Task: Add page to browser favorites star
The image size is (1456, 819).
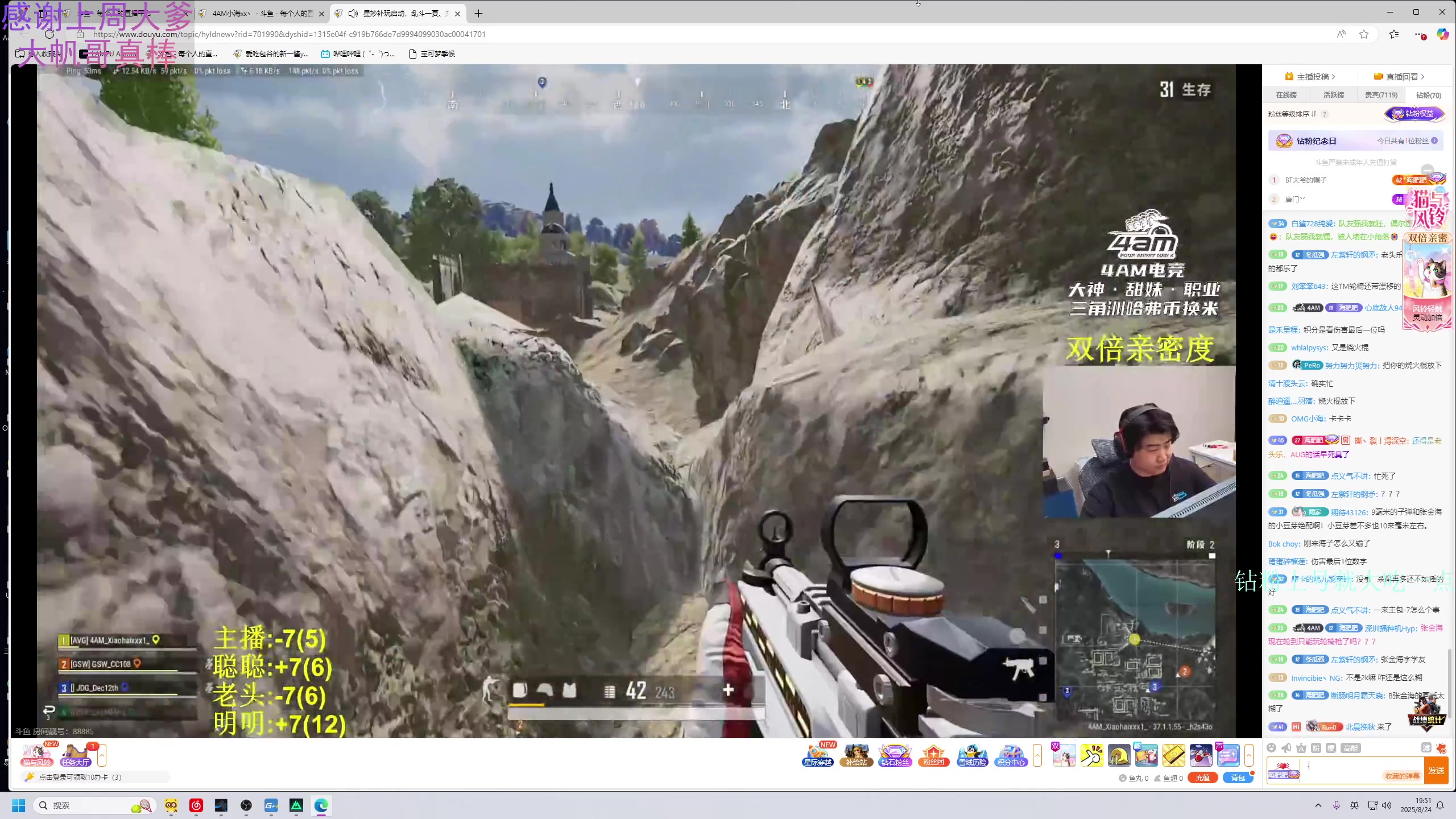Action: coord(1364,34)
